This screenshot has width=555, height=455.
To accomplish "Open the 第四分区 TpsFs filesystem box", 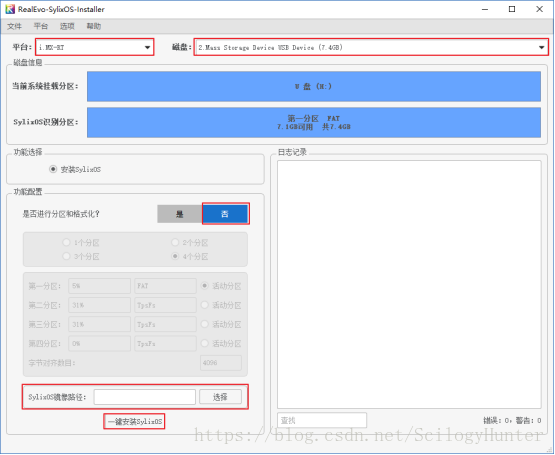I will pos(165,343).
